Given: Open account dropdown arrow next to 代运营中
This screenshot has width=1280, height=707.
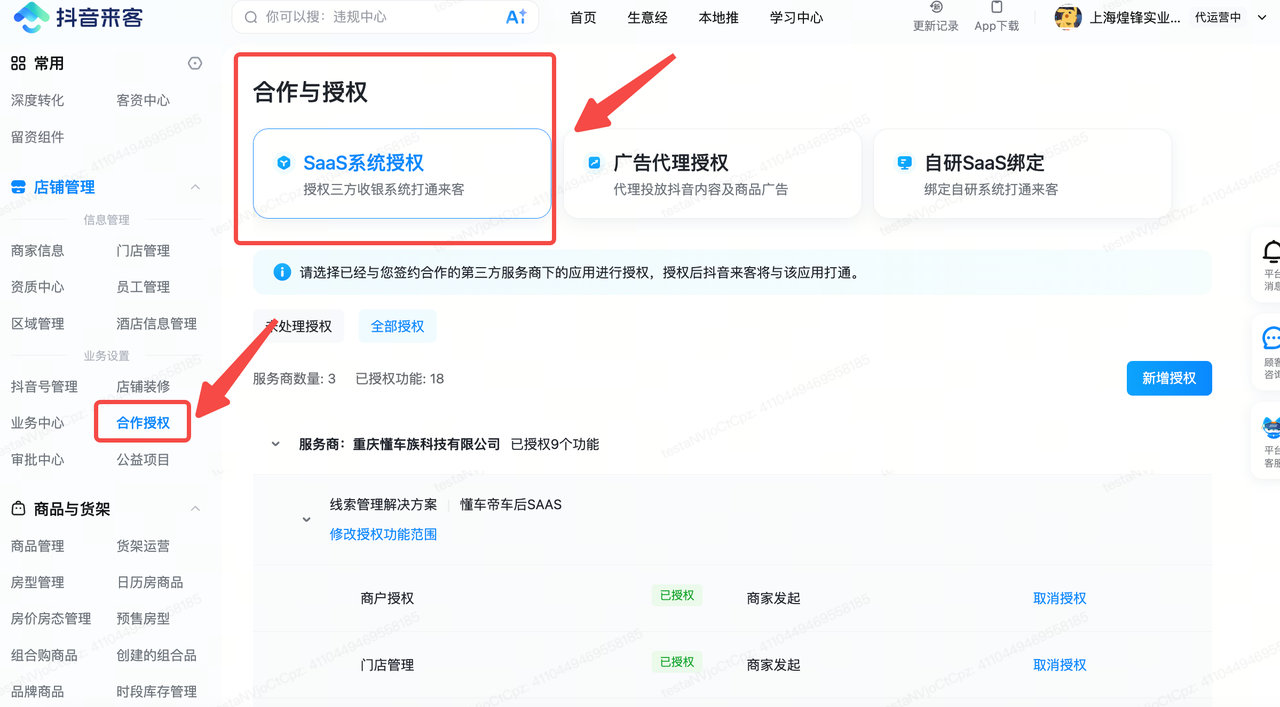Looking at the screenshot, I should coord(1261,17).
